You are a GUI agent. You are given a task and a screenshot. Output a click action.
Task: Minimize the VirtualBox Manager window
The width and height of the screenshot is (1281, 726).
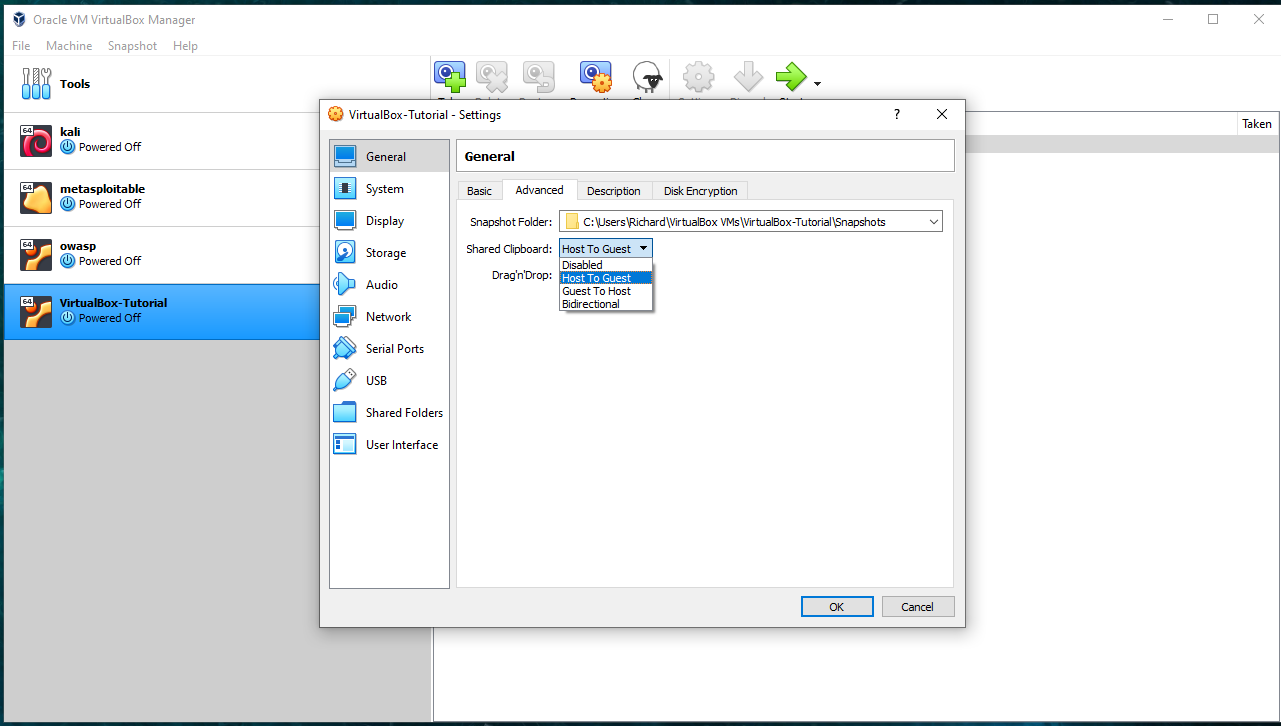point(1167,19)
